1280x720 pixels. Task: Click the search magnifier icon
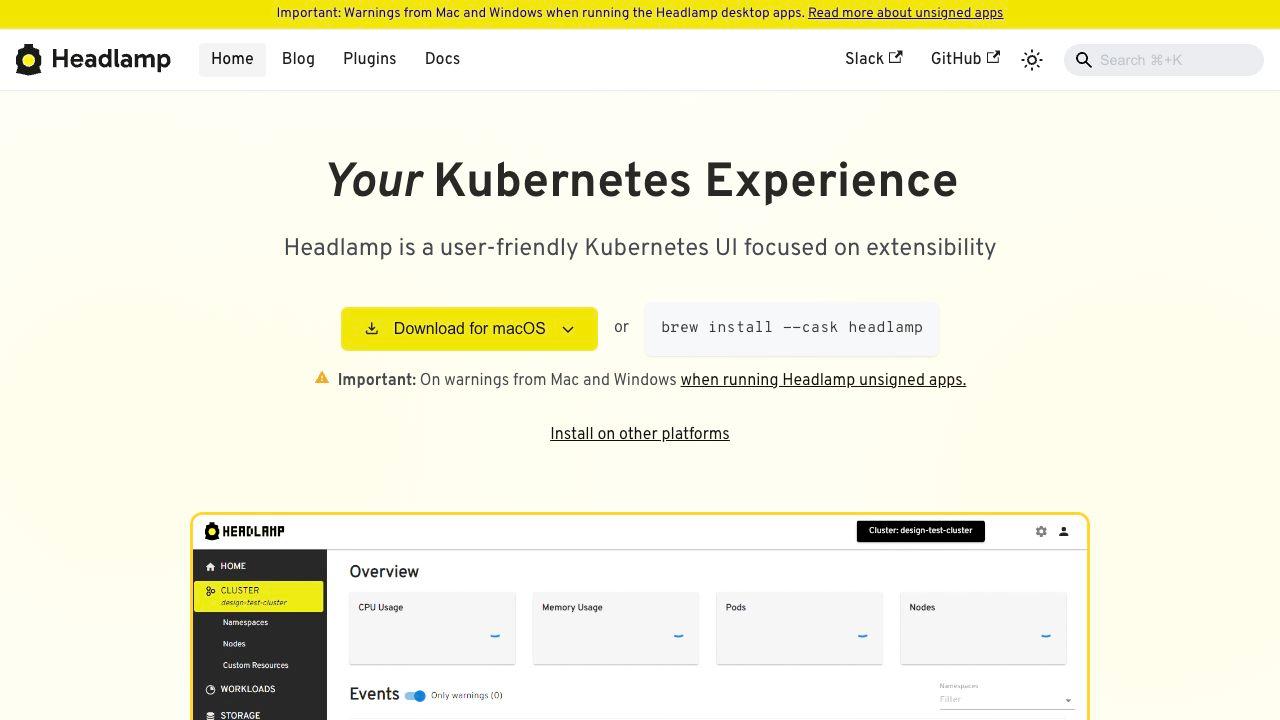click(1083, 60)
